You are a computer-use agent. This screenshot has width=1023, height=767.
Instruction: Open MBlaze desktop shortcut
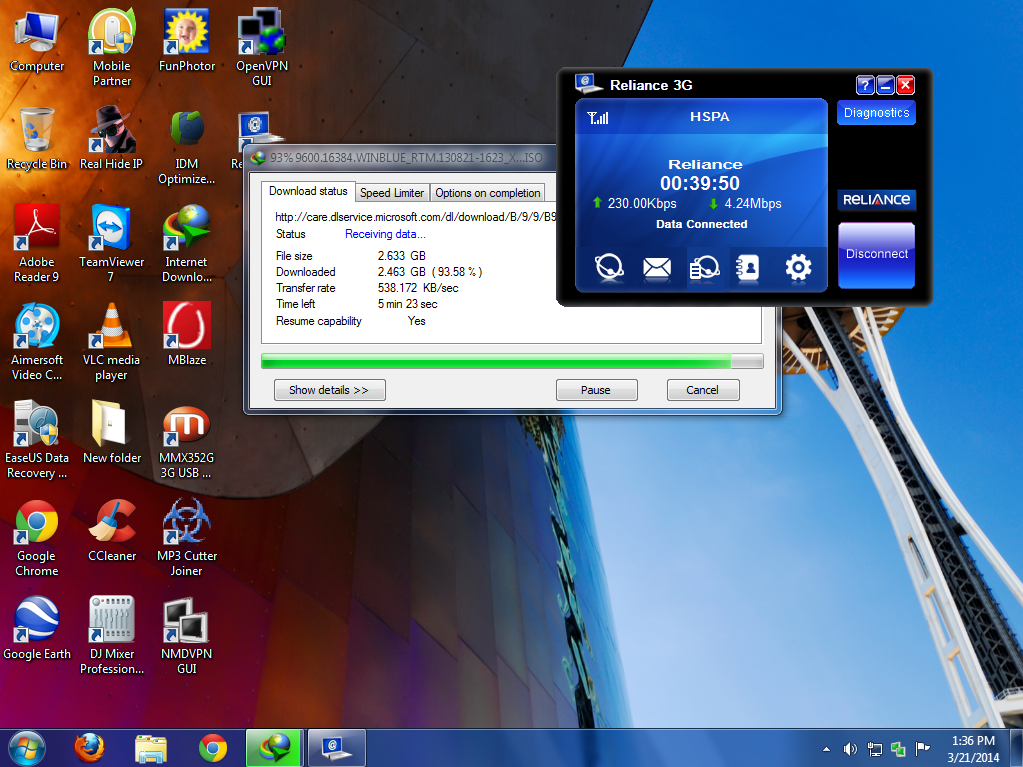coord(187,335)
